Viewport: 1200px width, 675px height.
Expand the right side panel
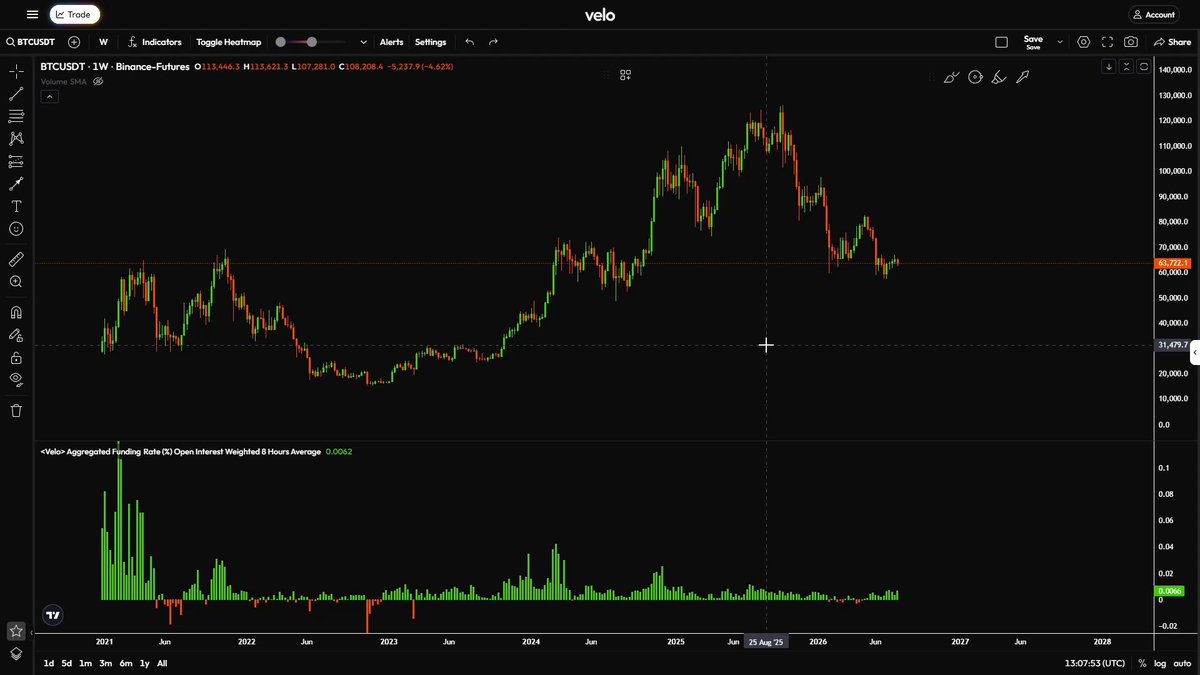pyautogui.click(x=1194, y=352)
